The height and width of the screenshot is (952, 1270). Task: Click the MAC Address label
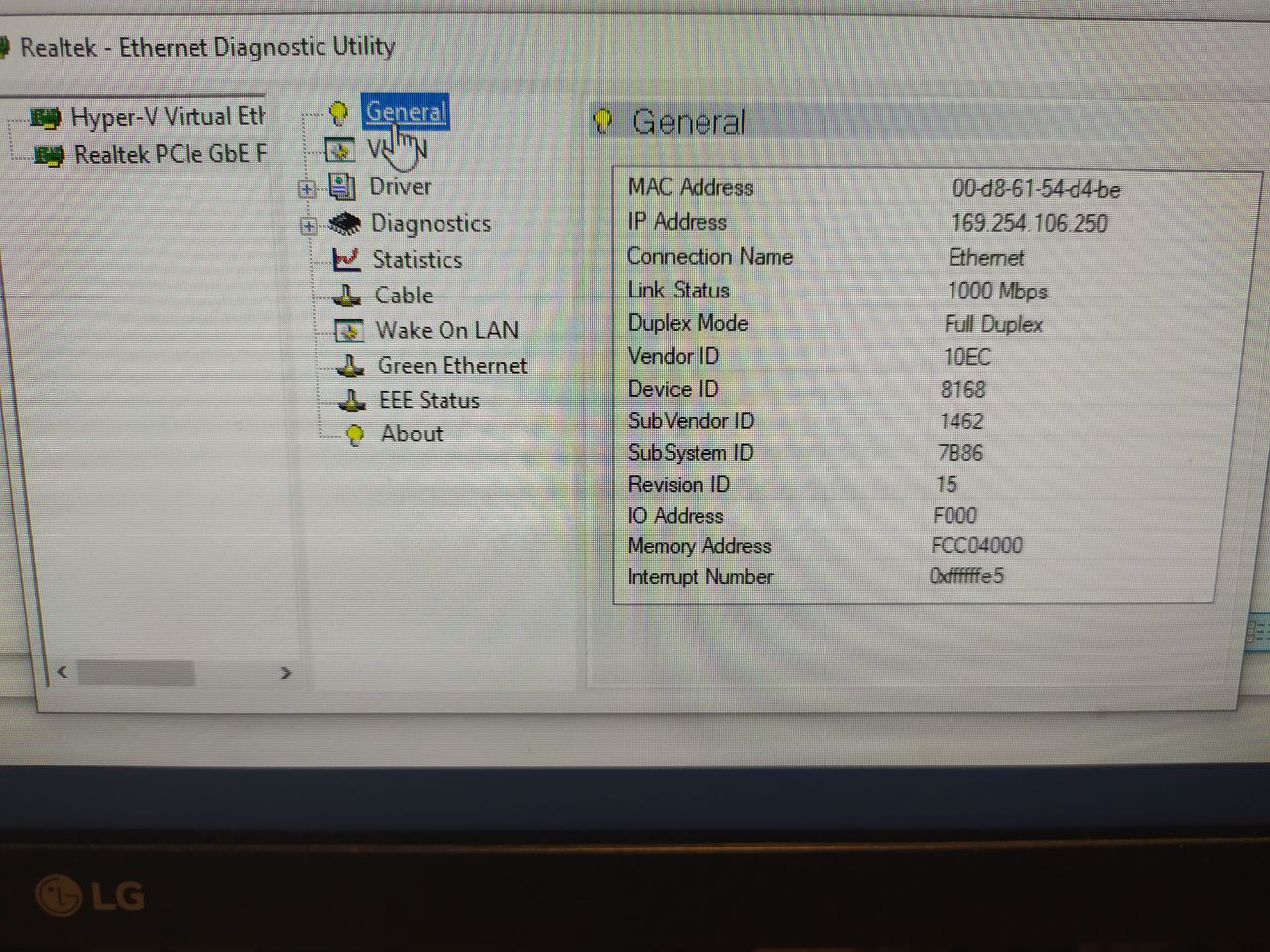click(691, 187)
